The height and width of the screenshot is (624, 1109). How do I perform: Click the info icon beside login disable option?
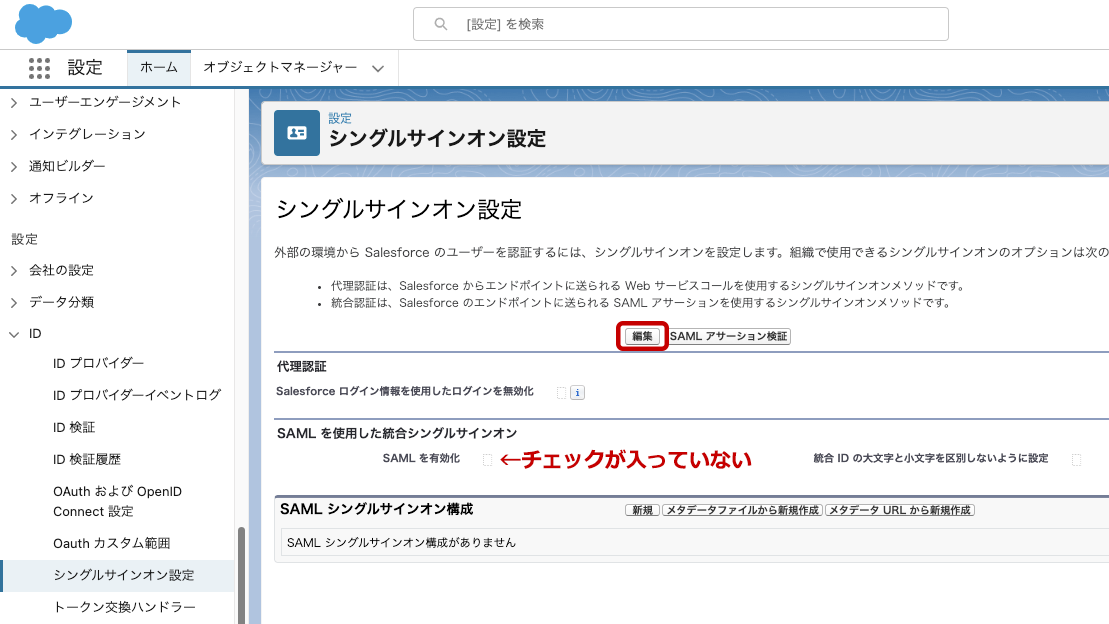click(577, 393)
